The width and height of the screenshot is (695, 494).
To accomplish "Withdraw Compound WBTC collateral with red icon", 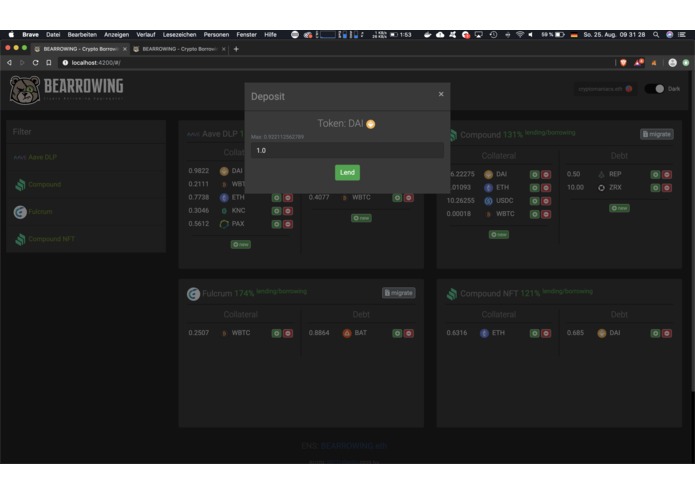I will coord(546,214).
